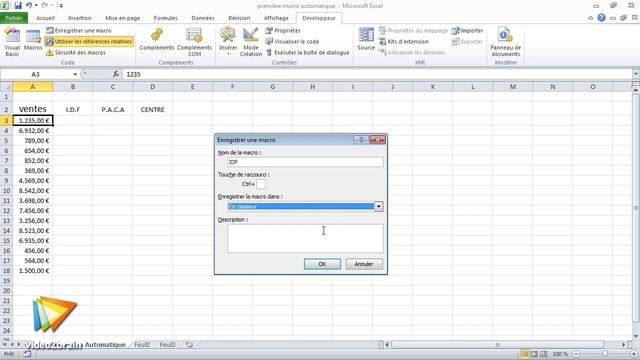Switch to the Données tab
Viewport: 640px width, 360px height.
[x=202, y=18]
